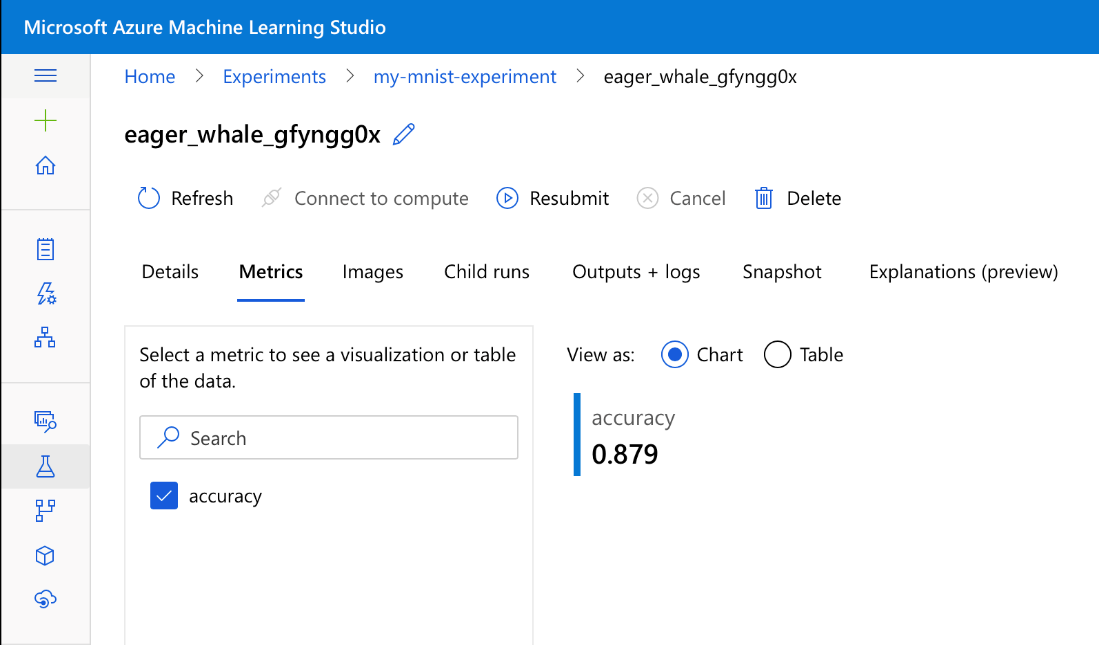Click the green plus create-new icon
The image size is (1099, 645).
click(46, 121)
